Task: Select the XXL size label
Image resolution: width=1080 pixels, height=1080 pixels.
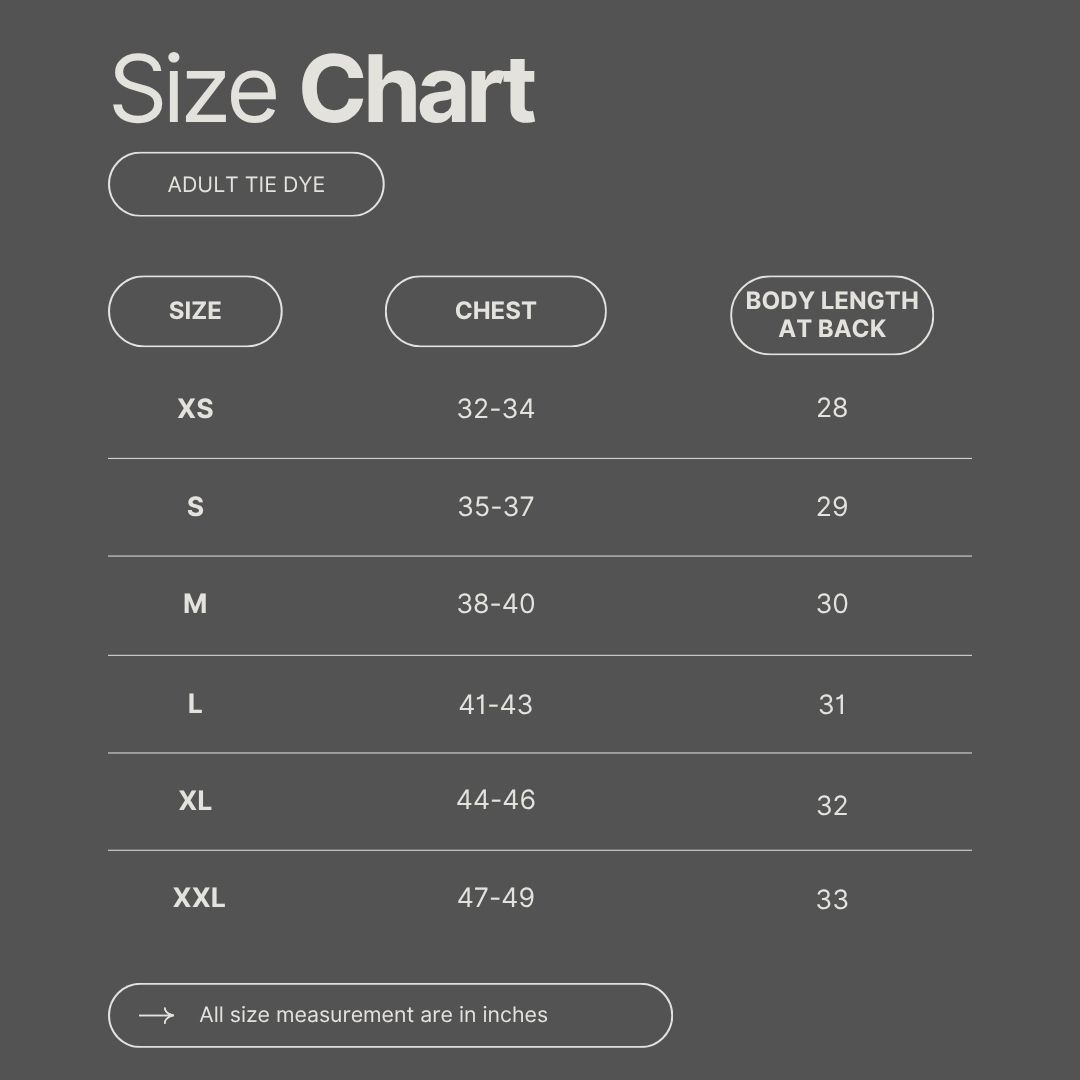Action: pos(199,898)
